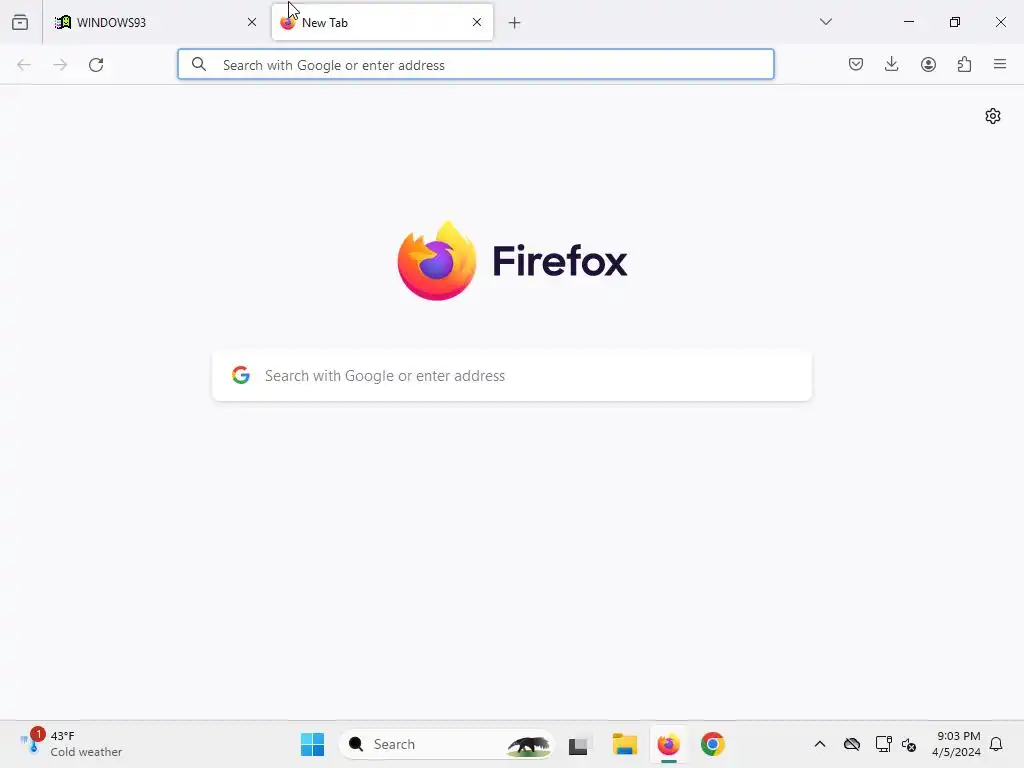
Task: Click the taskbar Search box
Action: point(446,744)
